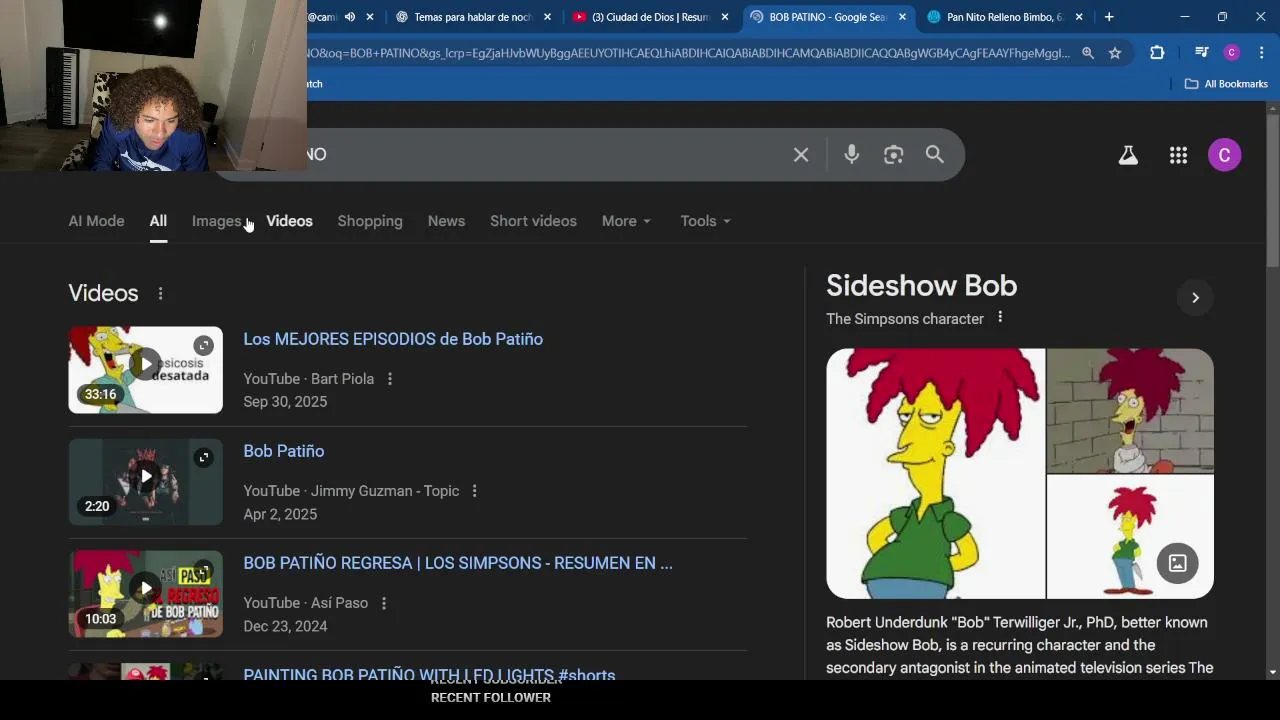Play the 2:20 video thumbnail
The image size is (1280, 720).
coord(145,482)
